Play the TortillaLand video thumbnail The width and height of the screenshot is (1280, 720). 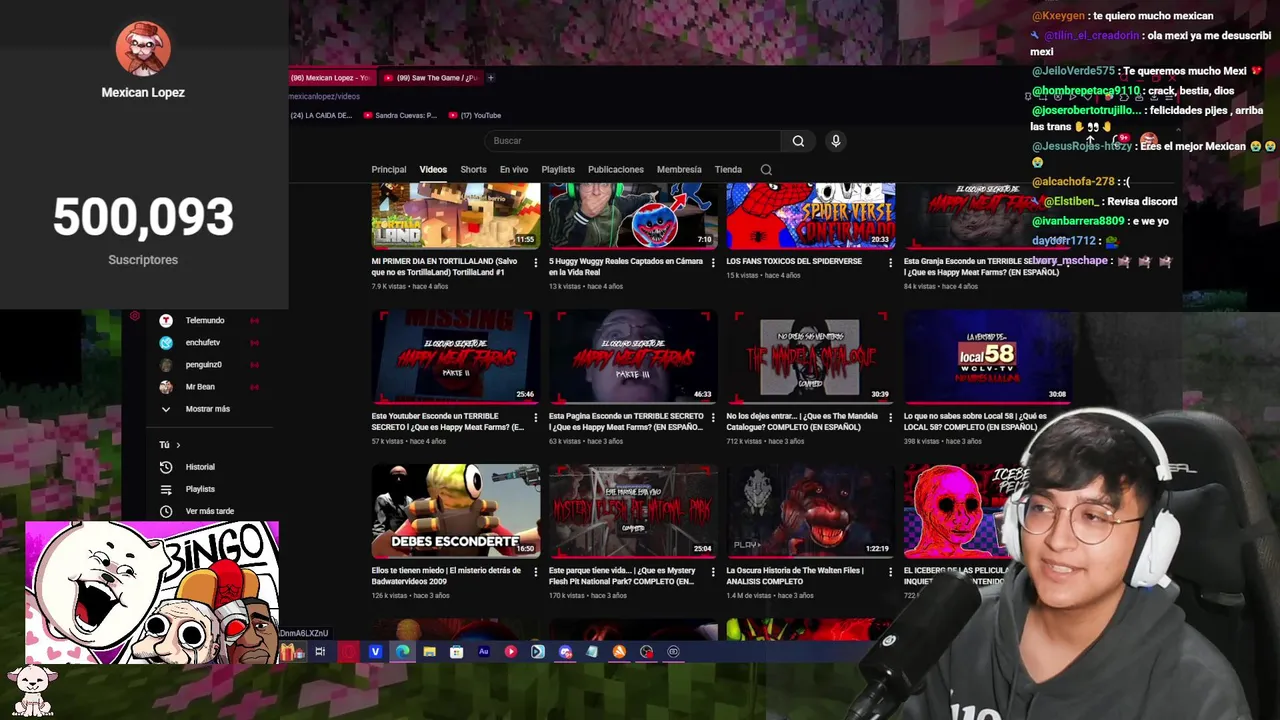point(455,215)
